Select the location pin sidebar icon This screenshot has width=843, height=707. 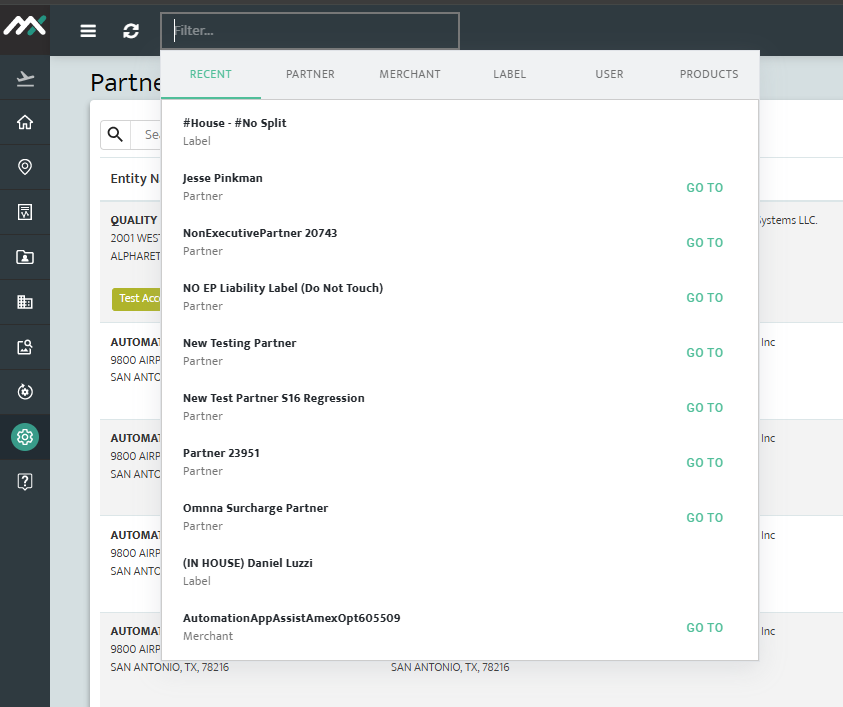click(25, 167)
